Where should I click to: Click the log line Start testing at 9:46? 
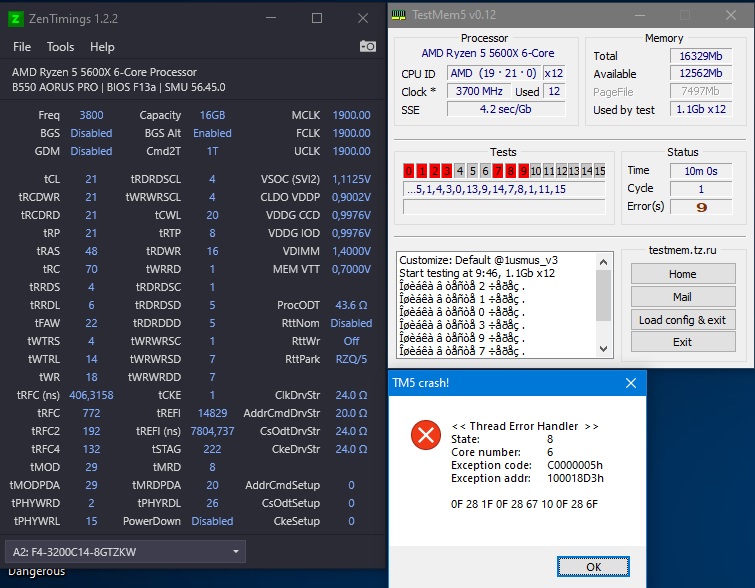(x=477, y=273)
